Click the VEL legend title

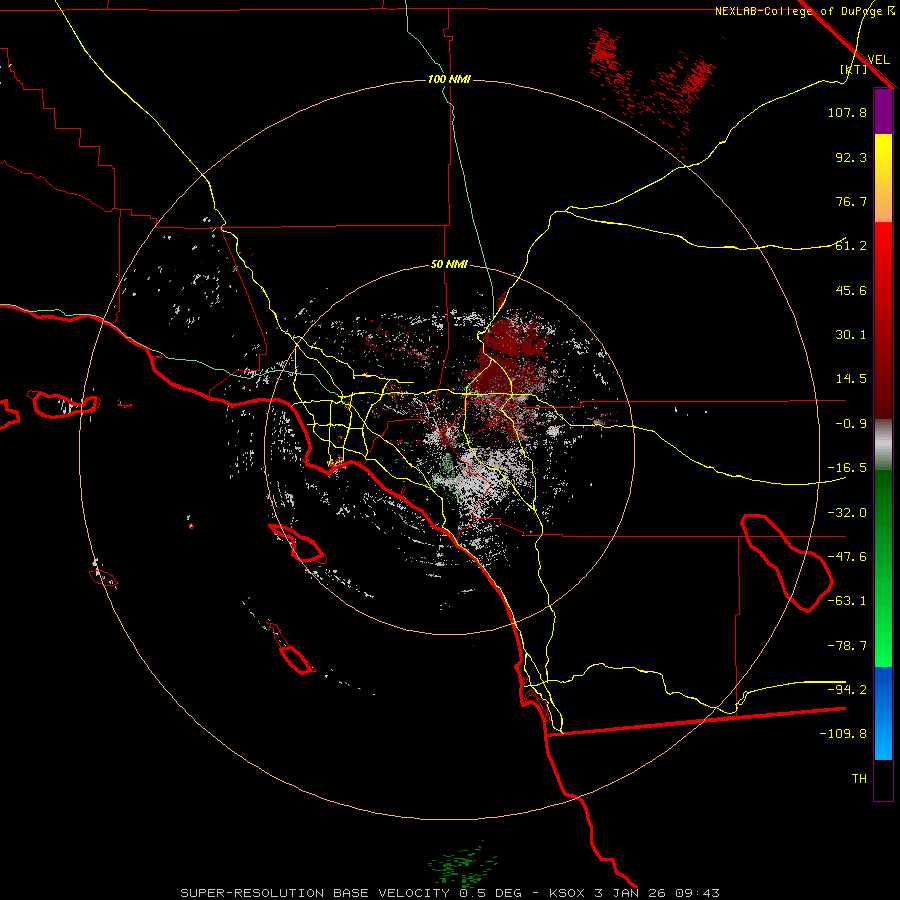878,59
